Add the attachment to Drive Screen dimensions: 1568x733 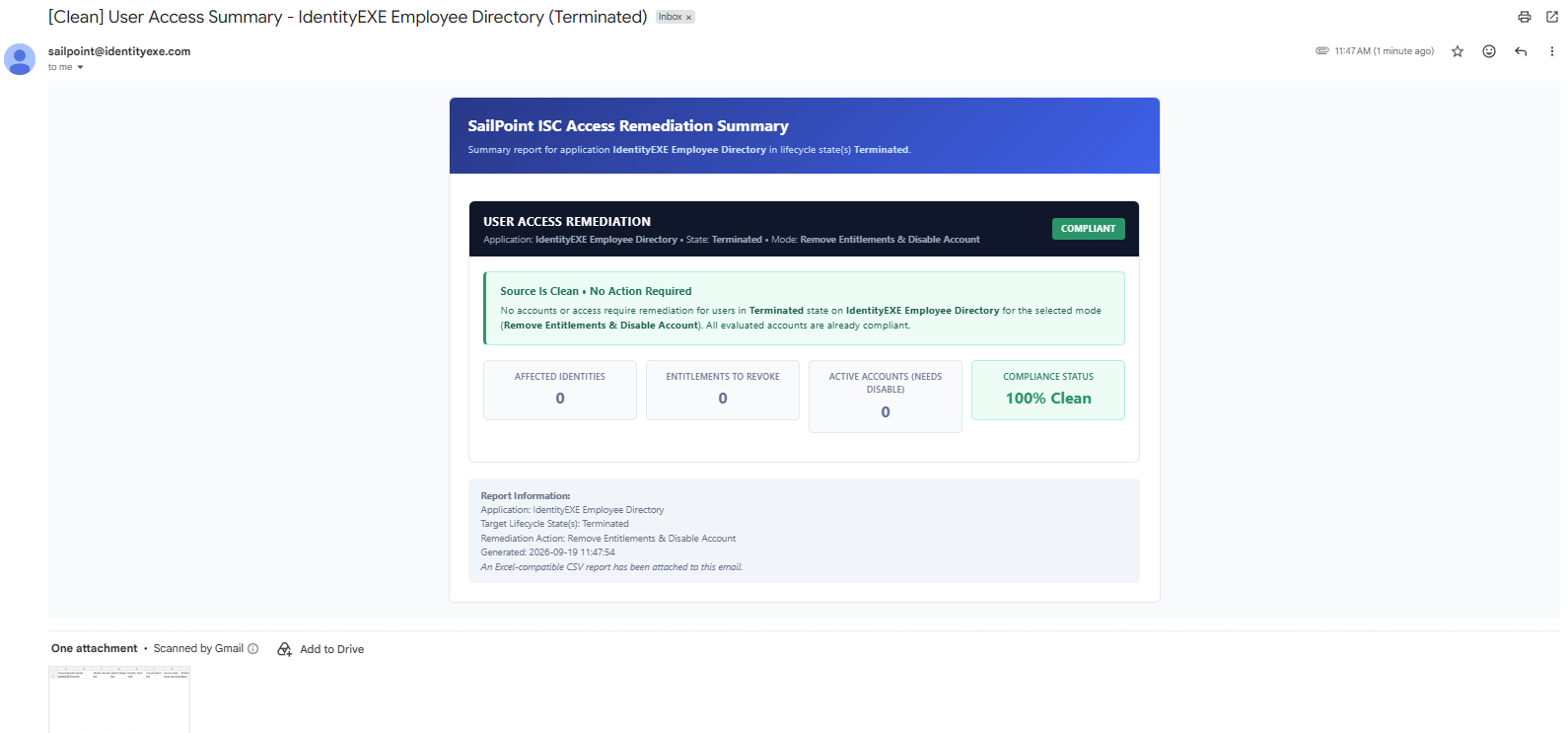click(321, 649)
